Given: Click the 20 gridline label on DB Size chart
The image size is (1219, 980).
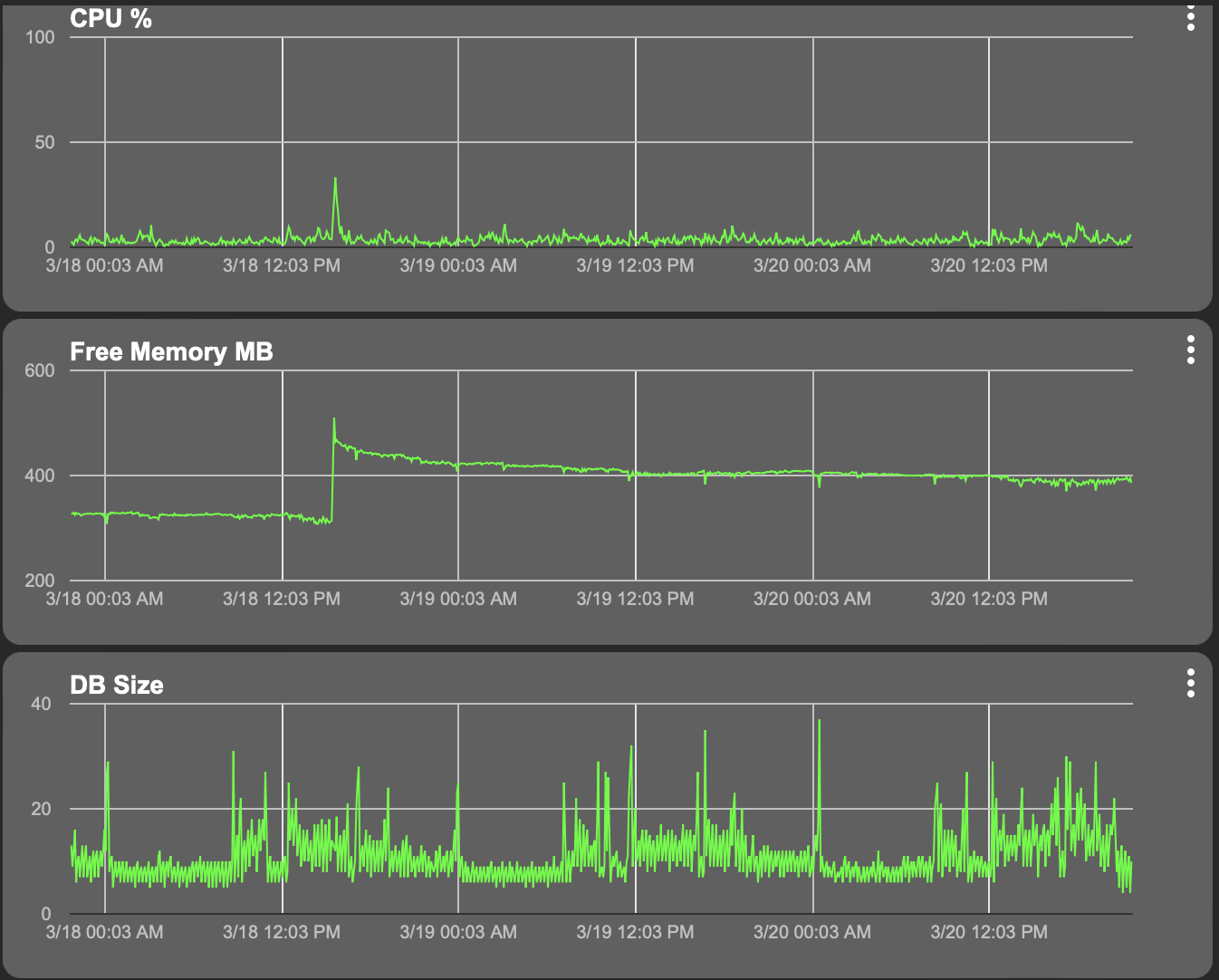Looking at the screenshot, I should [41, 809].
